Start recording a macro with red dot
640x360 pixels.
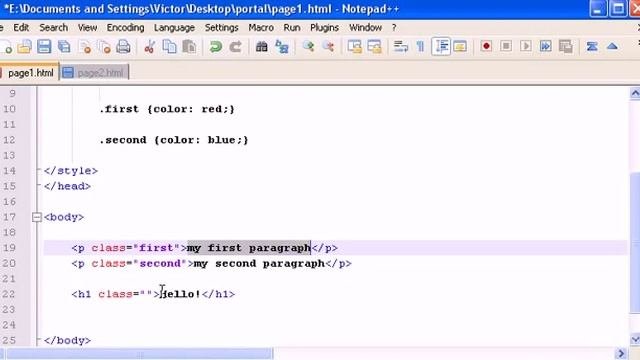click(486, 47)
